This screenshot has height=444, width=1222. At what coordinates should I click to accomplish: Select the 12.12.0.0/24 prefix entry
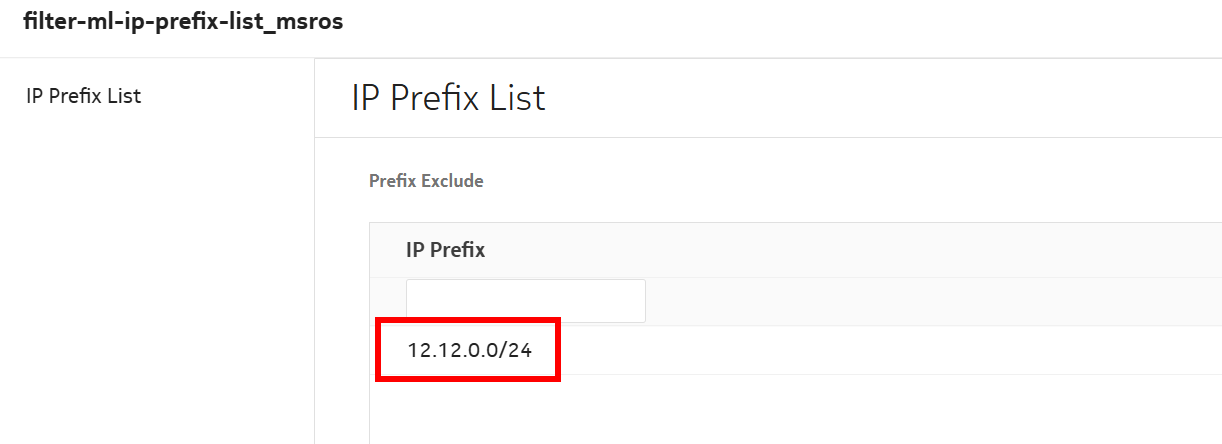(469, 351)
